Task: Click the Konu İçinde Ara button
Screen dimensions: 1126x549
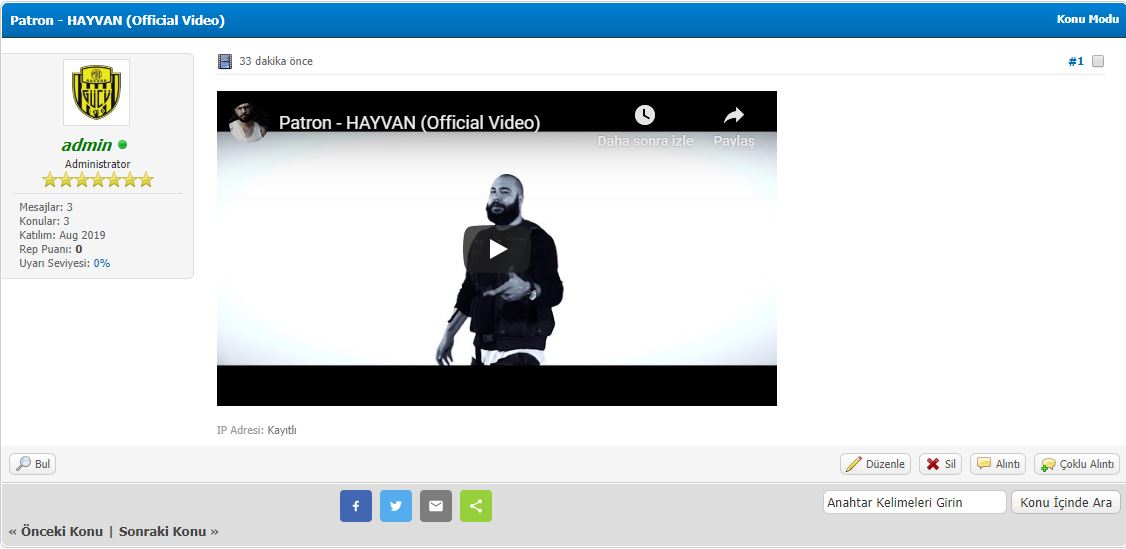Action: click(x=1066, y=502)
